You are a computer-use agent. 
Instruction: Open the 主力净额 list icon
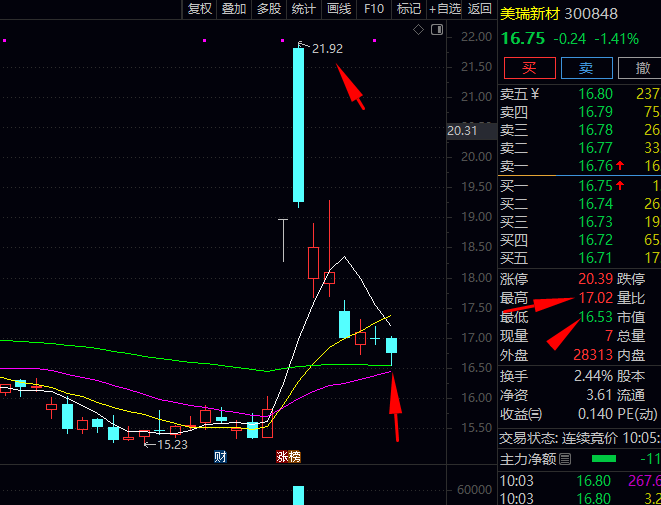click(x=564, y=459)
